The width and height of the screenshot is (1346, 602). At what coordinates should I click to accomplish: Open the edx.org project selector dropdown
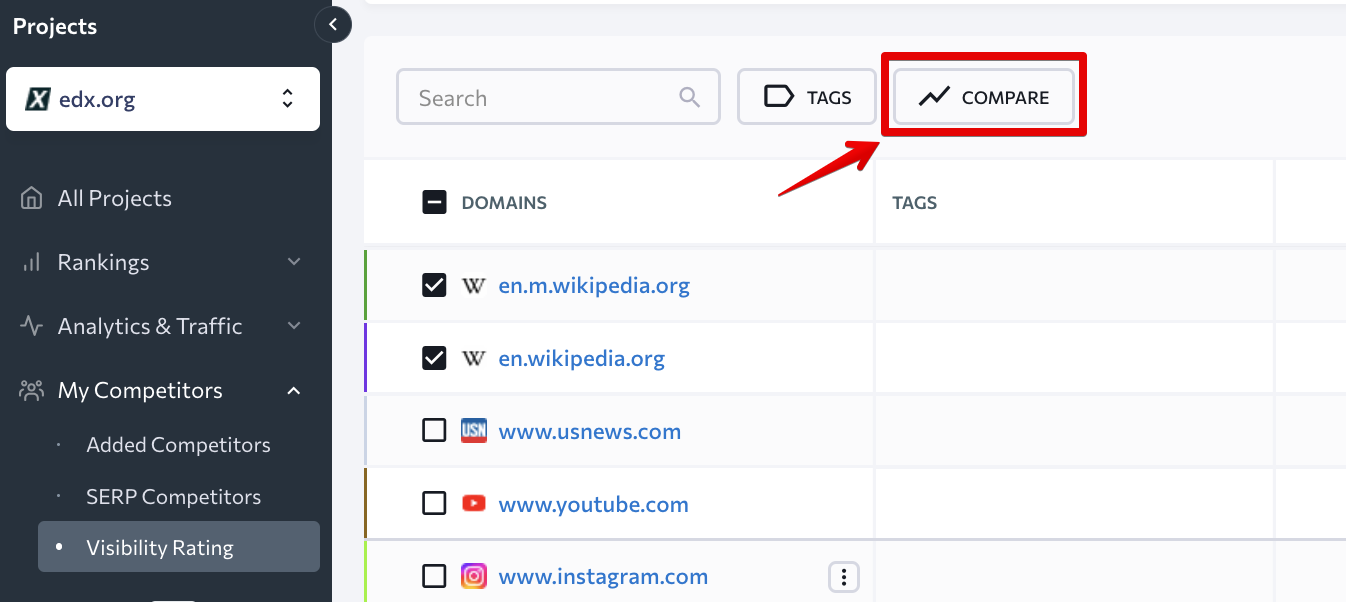pyautogui.click(x=163, y=99)
